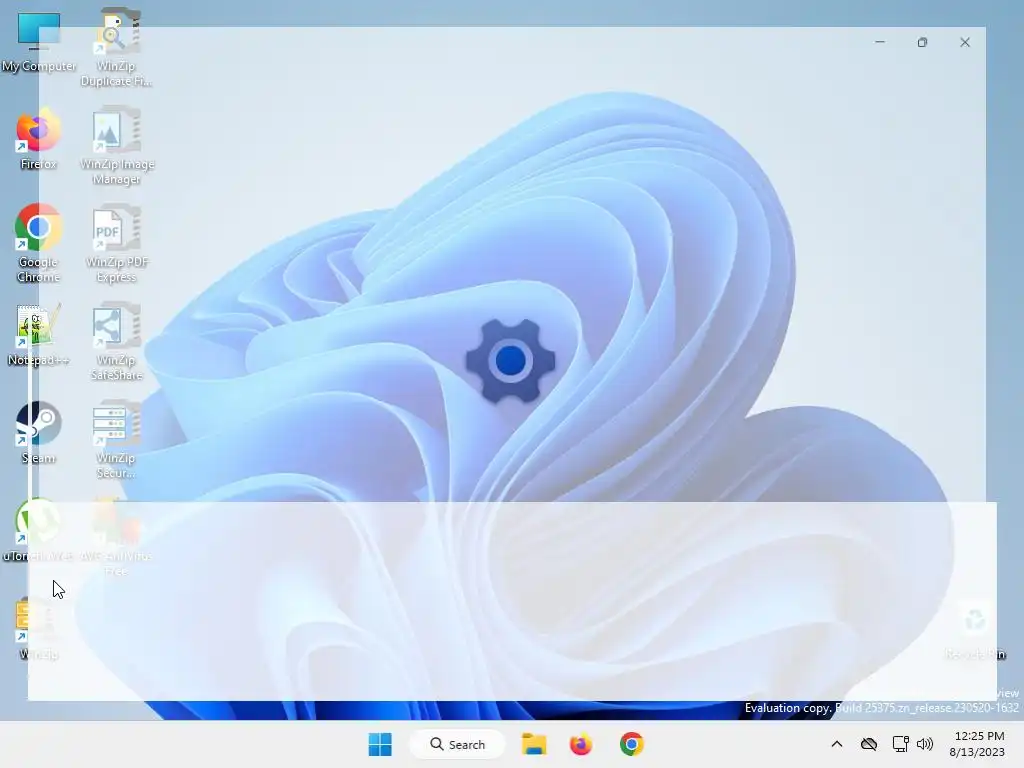This screenshot has height=768, width=1024.
Task: Select the WinZip SafeShare shortcut
Action: point(116,341)
